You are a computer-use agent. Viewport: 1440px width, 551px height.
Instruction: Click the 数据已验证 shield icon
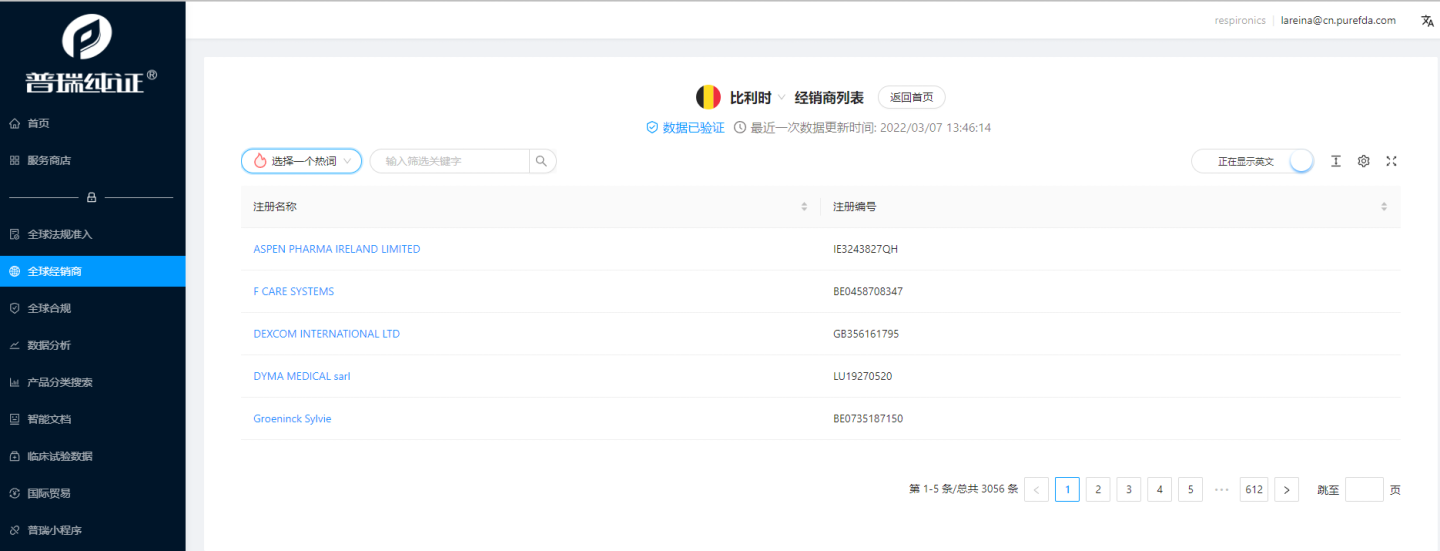652,128
